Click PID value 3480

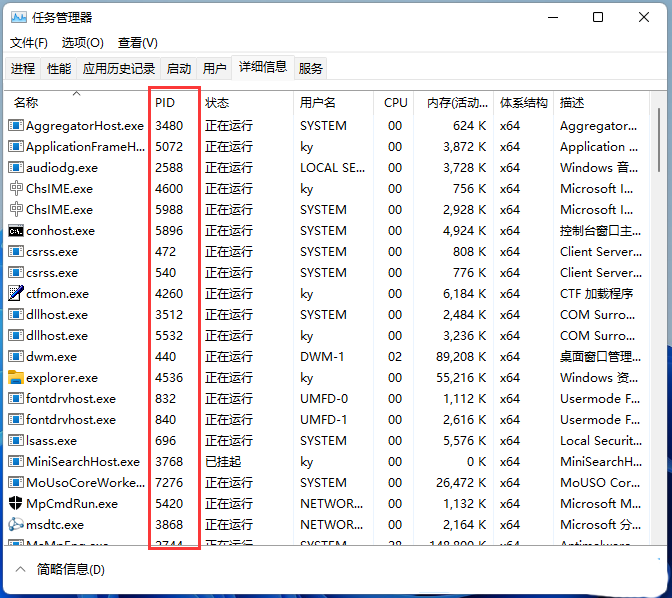click(x=169, y=126)
